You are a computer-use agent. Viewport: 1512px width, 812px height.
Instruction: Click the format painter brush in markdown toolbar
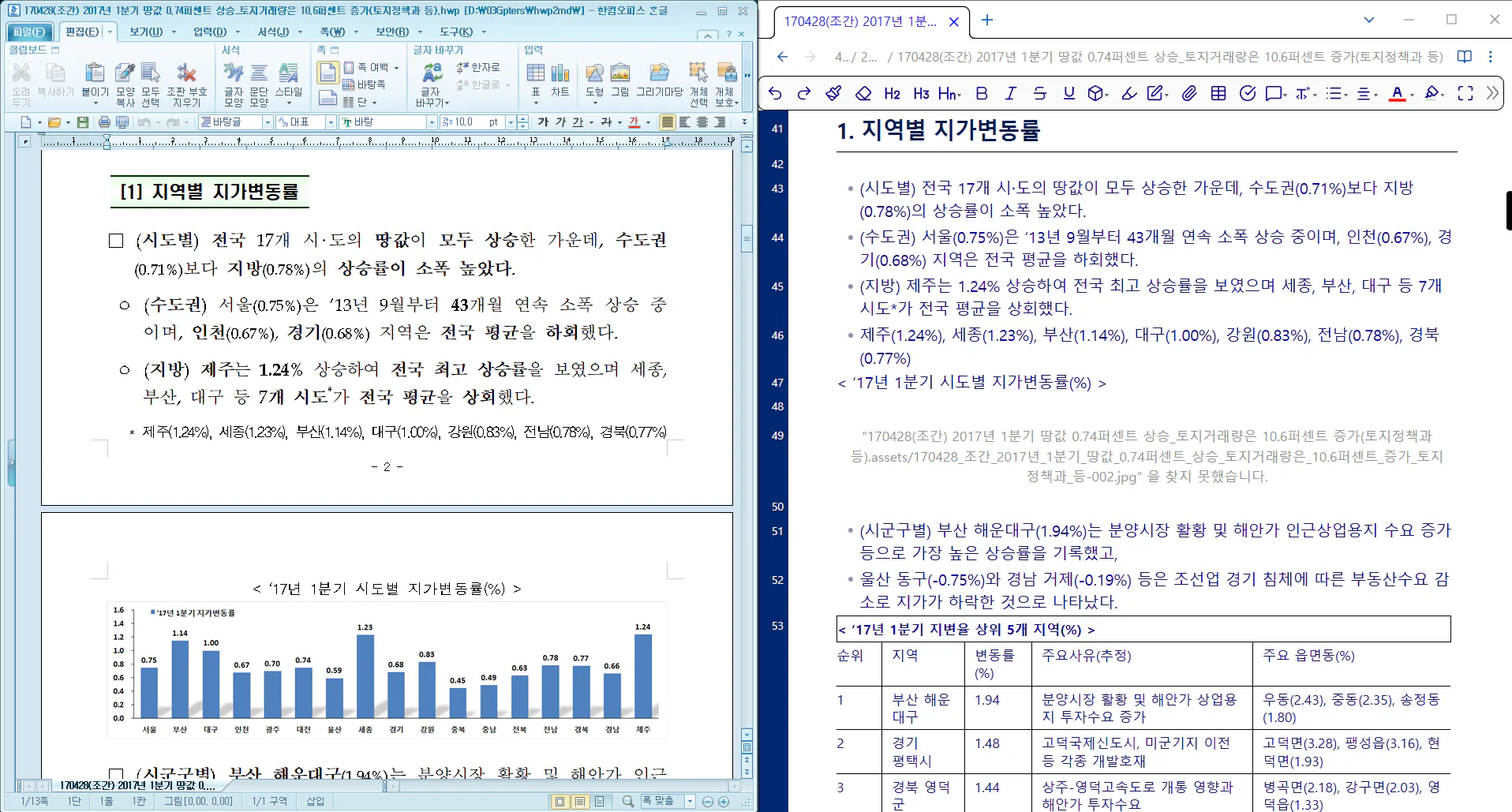pos(833,93)
